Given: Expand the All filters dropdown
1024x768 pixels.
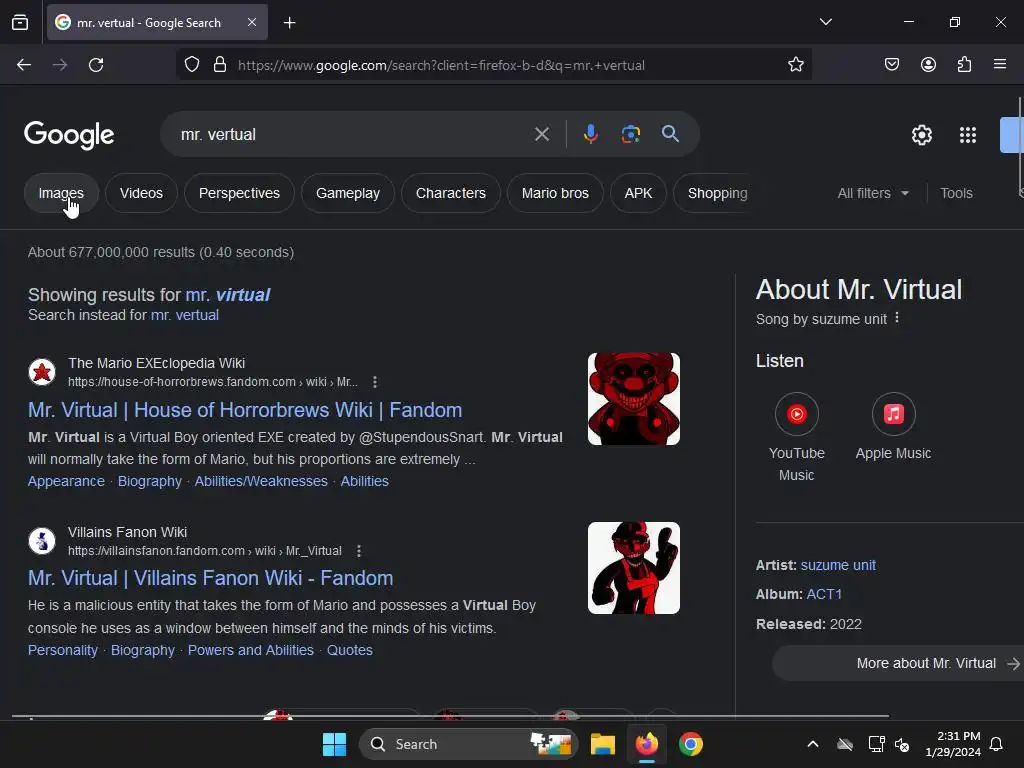Looking at the screenshot, I should click(873, 193).
